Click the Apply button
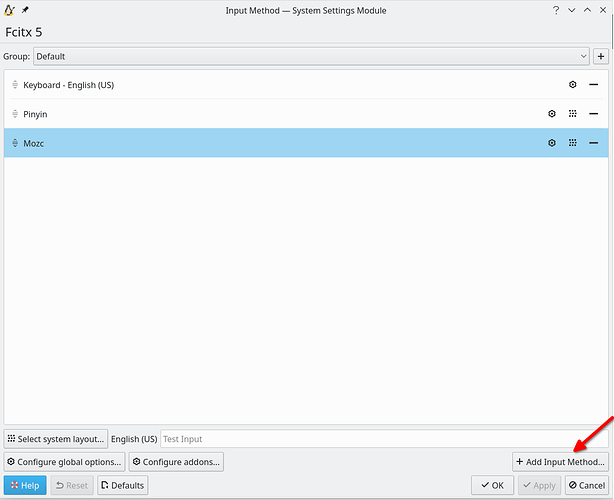Screen dimensions: 614x500 (539, 486)
